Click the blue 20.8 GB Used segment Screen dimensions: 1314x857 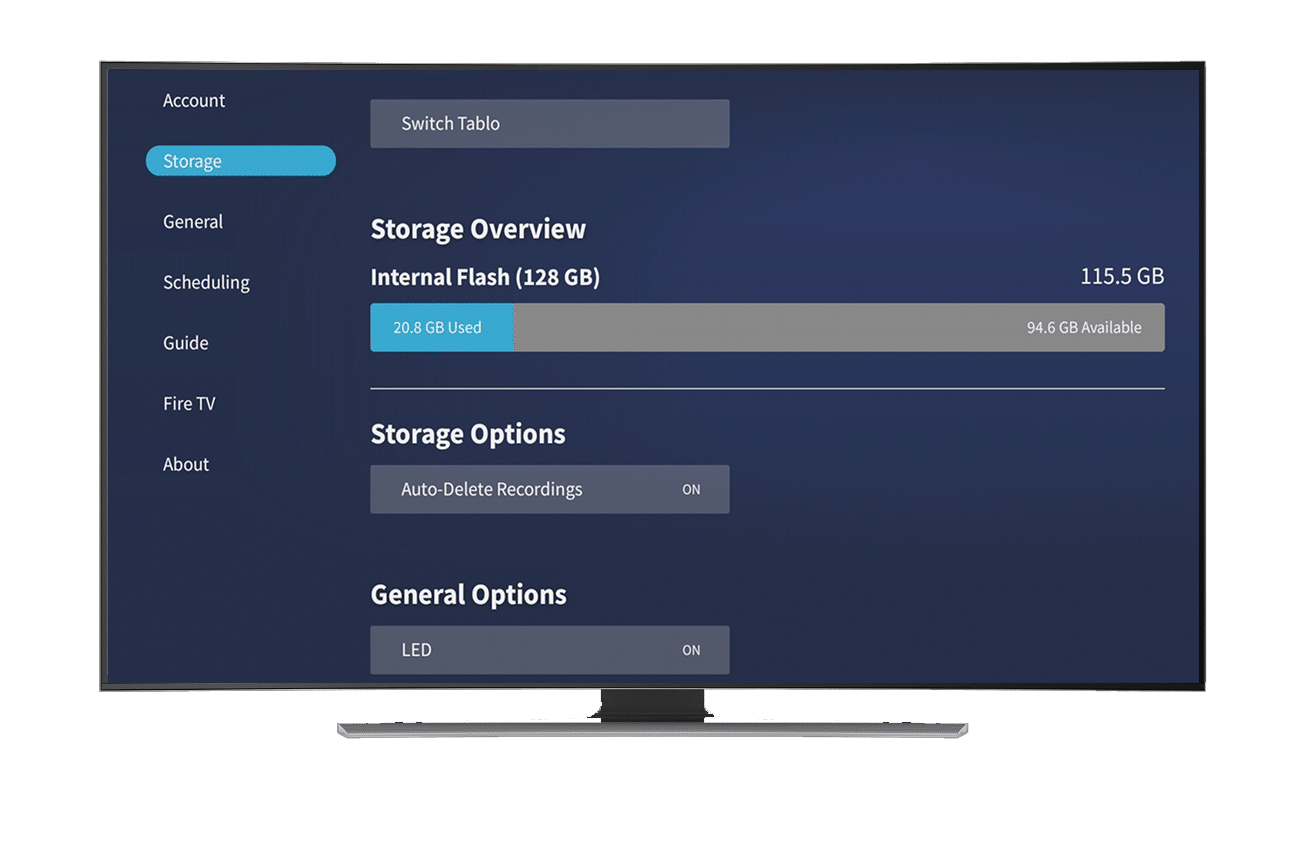coord(442,328)
